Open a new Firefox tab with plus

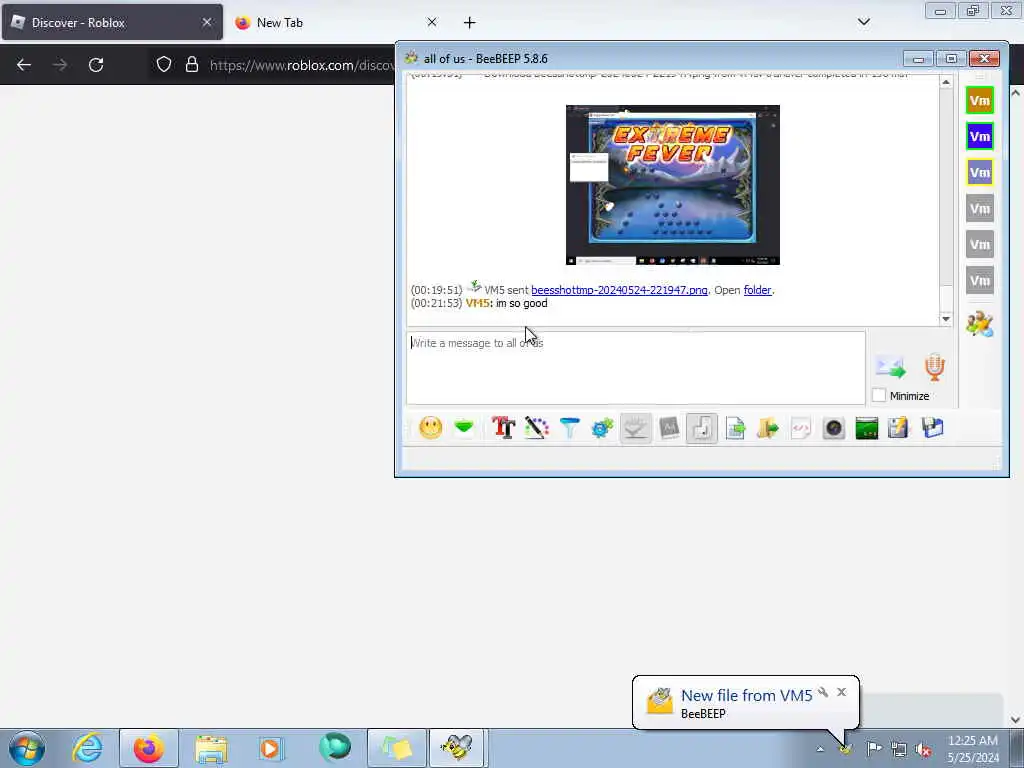point(470,23)
